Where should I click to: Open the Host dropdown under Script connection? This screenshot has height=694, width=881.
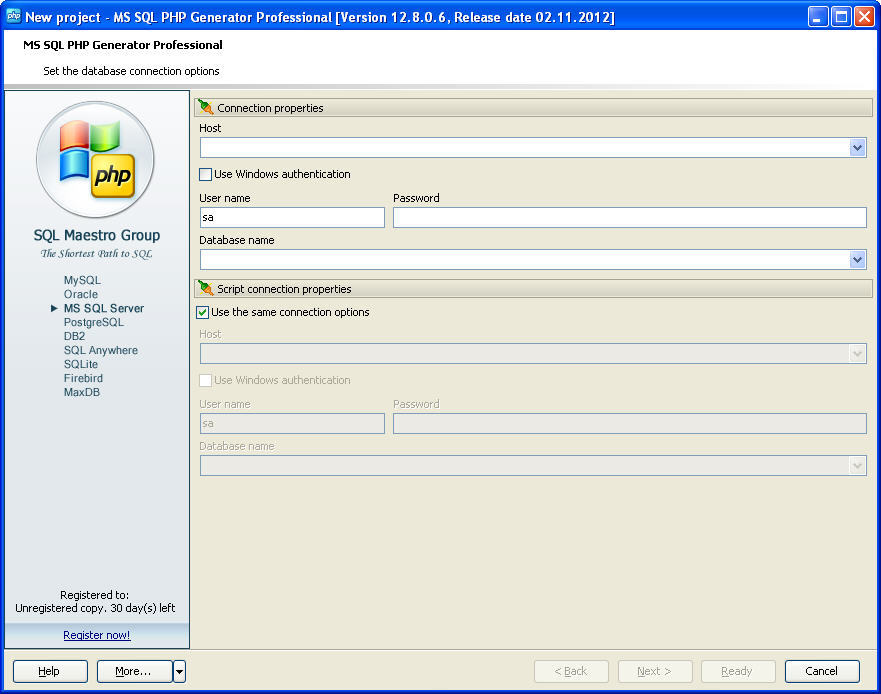857,353
